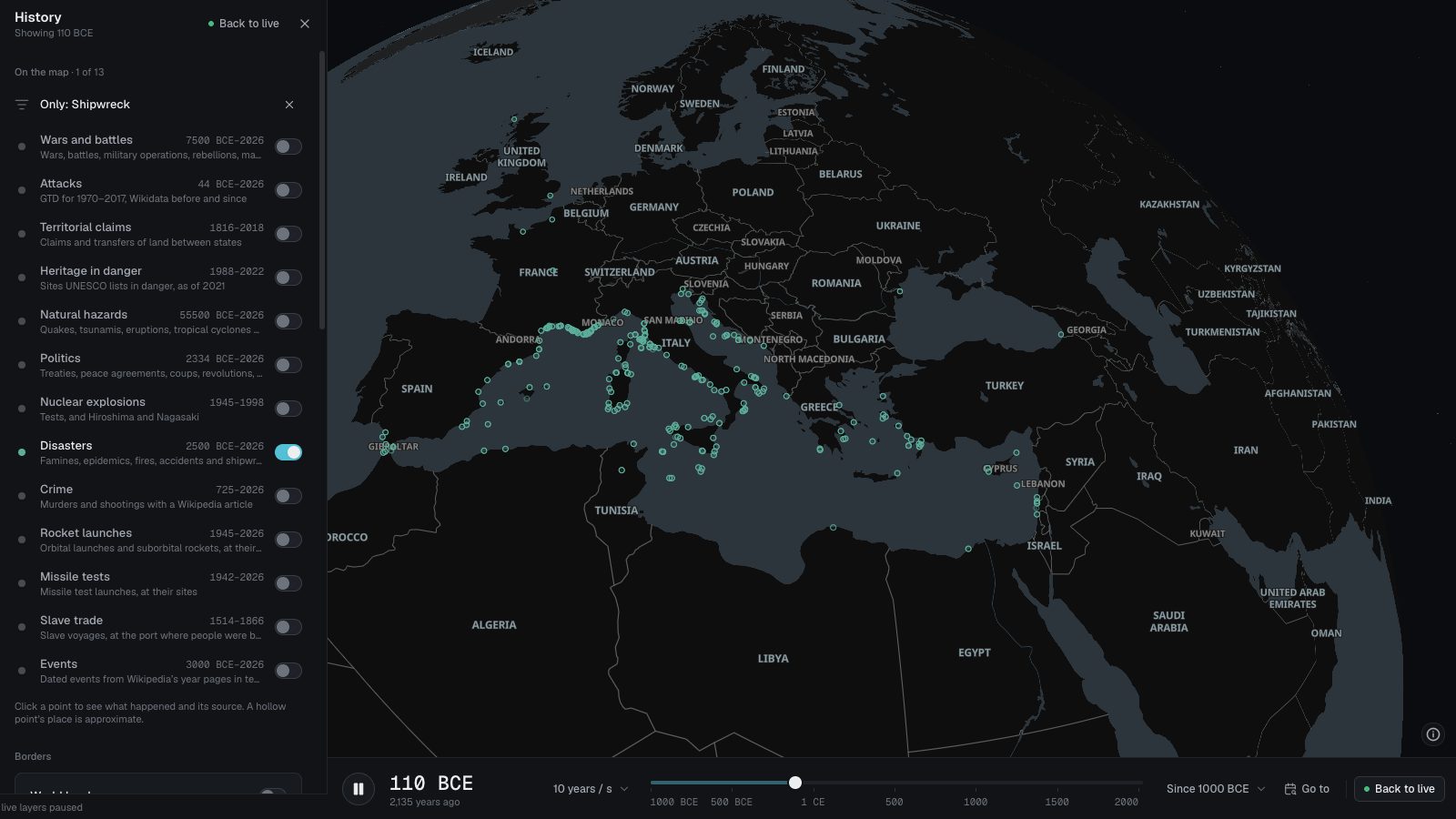
Task: Click the Back to live button at bottom right
Action: pos(1400,789)
